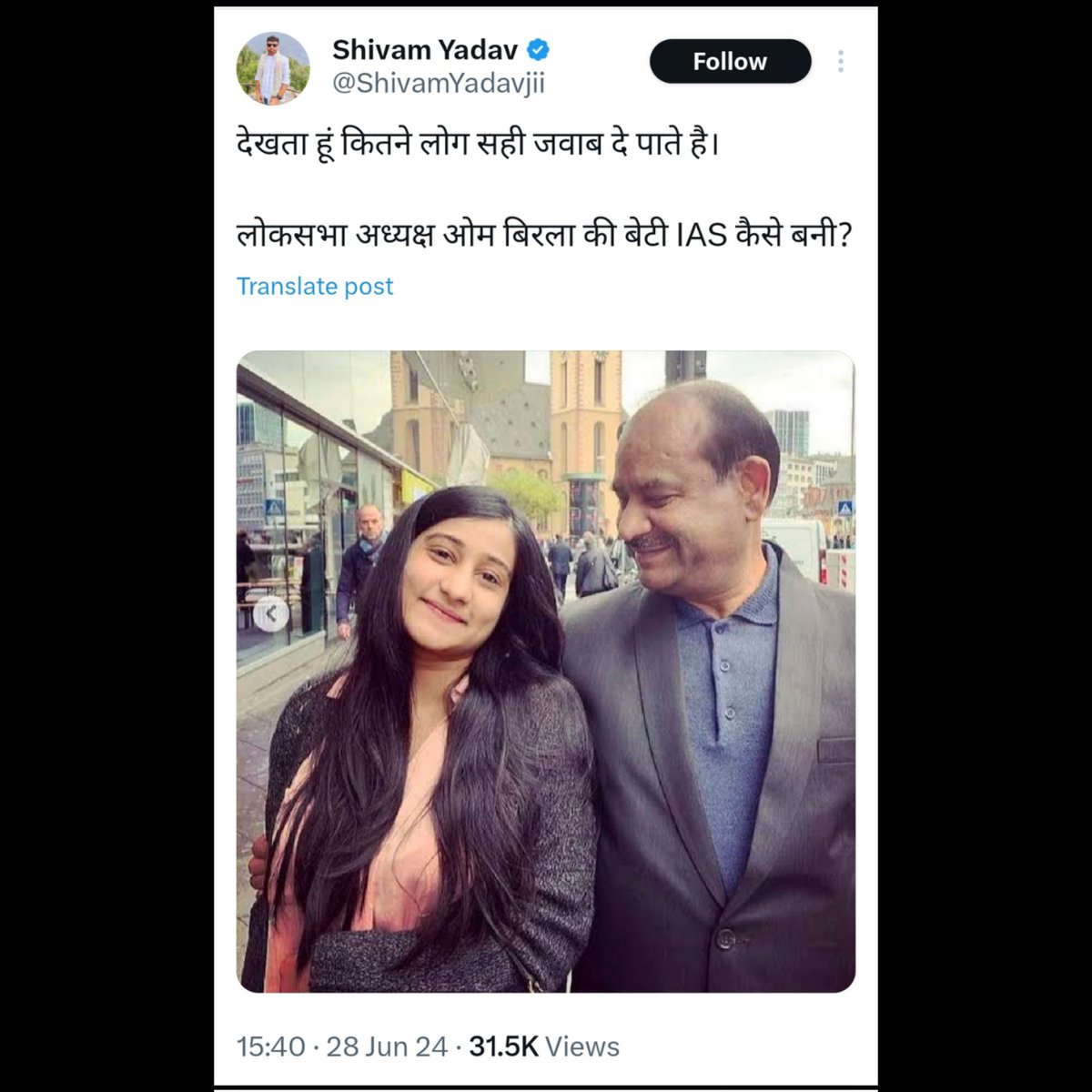Open the Shivam Yadav display name
The width and height of the screenshot is (1092, 1092).
click(425, 48)
